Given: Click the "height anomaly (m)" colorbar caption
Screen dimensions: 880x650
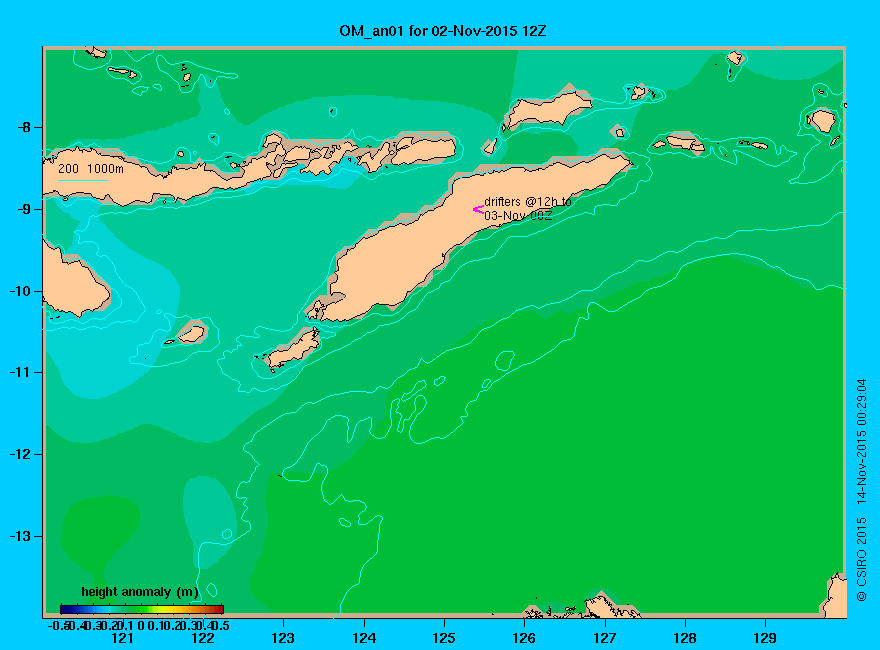Looking at the screenshot, I should click(x=140, y=592).
